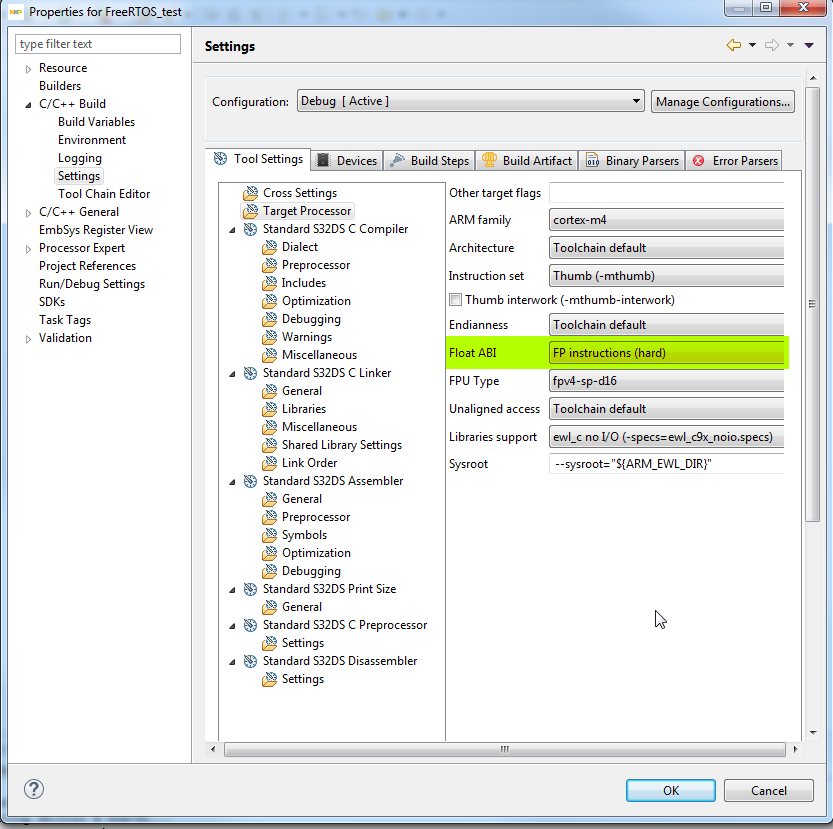Switch to the Build Artifact tab
The image size is (833, 829).
[527, 160]
